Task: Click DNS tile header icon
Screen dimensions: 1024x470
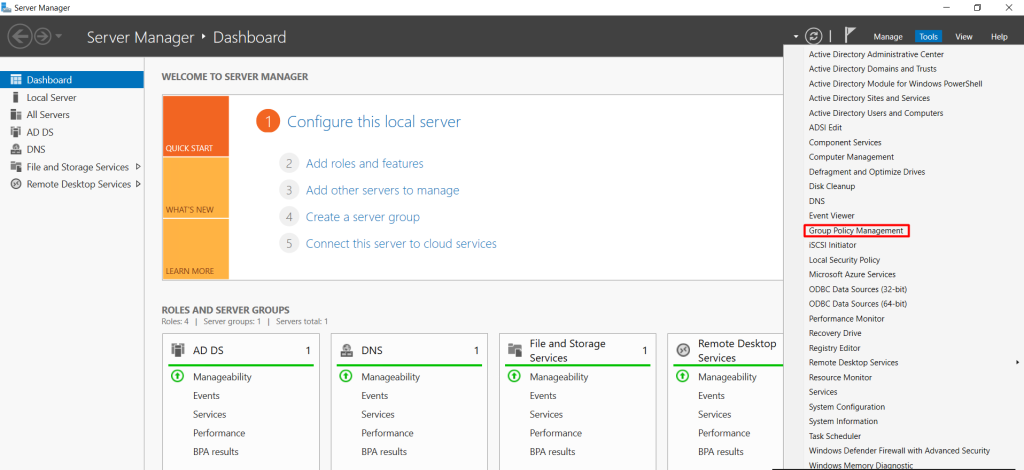Action: 347,350
